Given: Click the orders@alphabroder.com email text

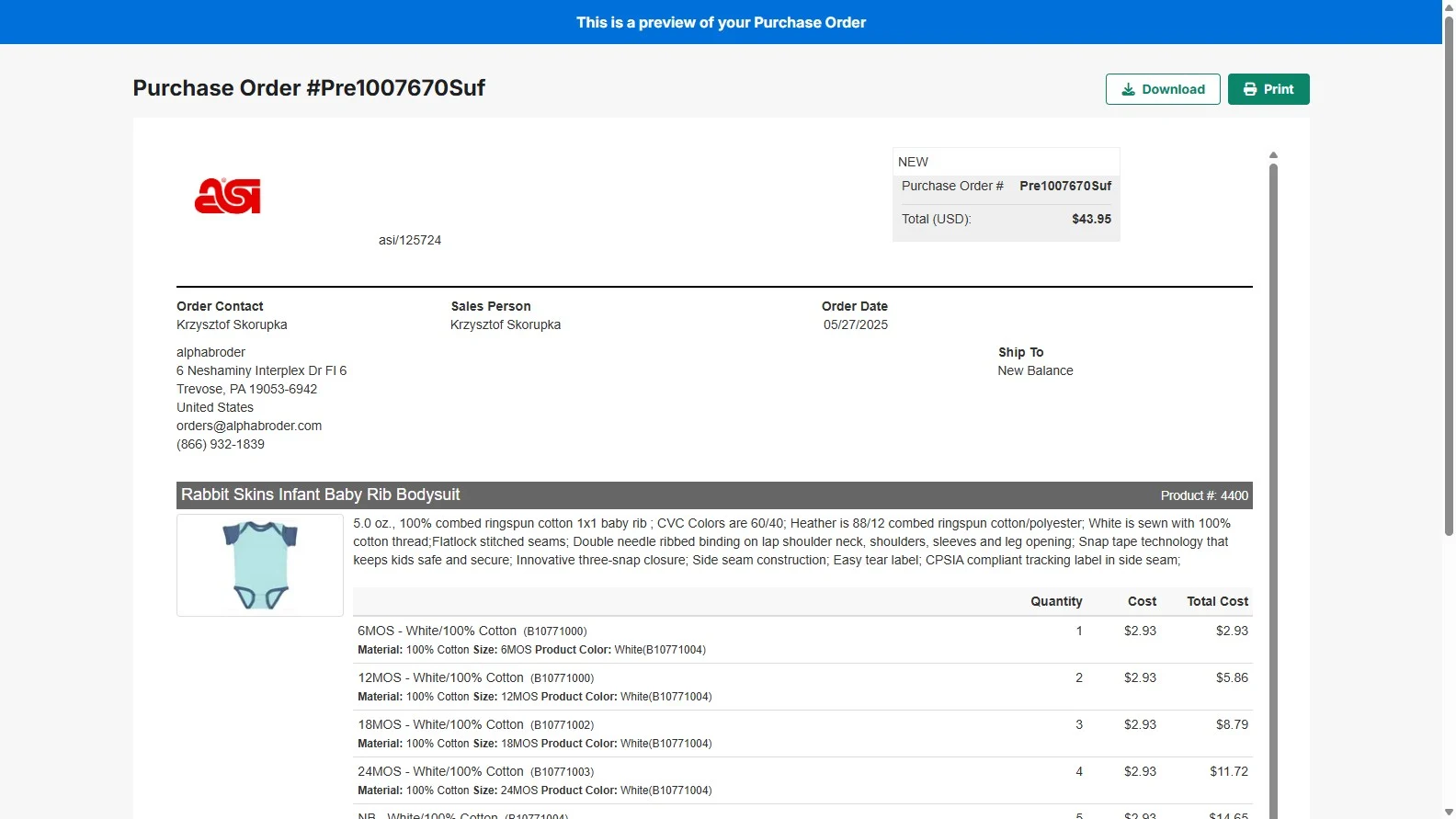Looking at the screenshot, I should click(x=249, y=426).
